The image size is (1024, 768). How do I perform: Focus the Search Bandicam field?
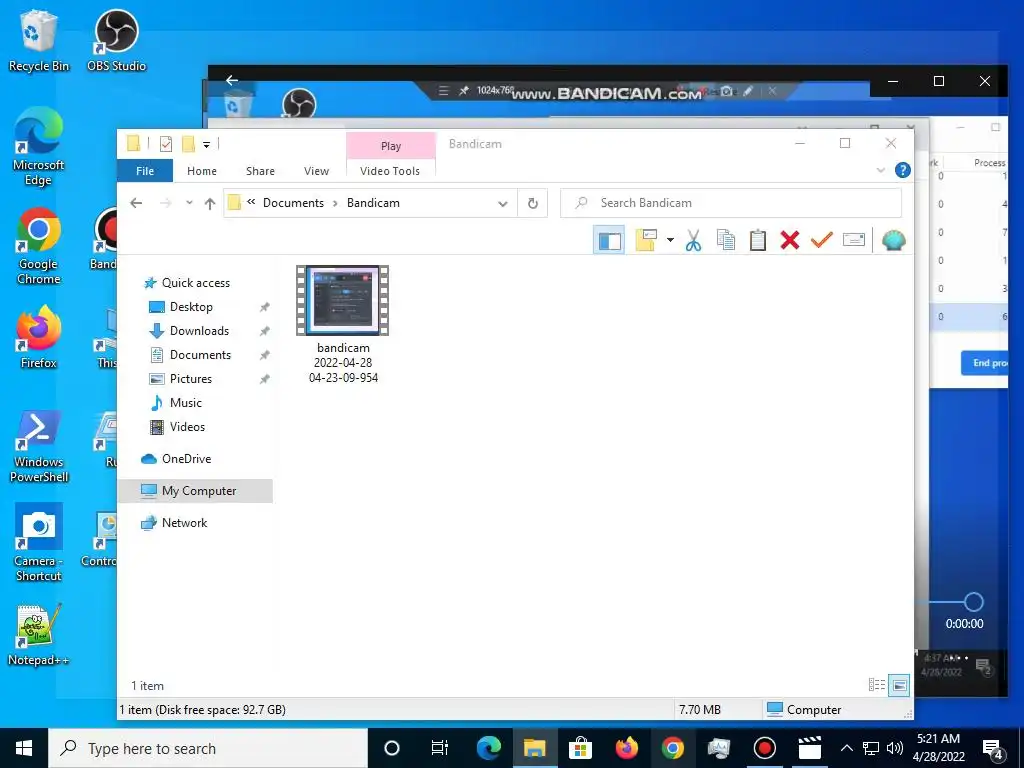pos(731,203)
